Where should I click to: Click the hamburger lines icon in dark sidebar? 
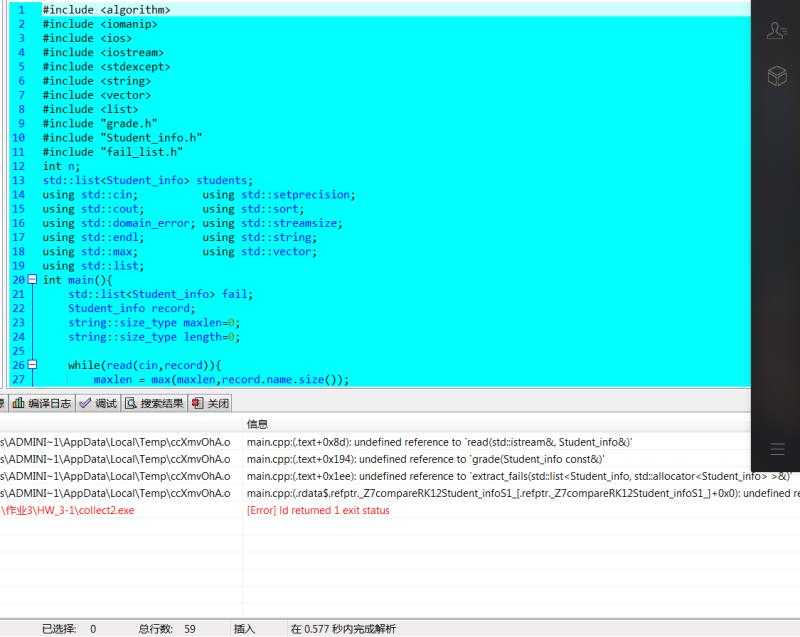[x=778, y=449]
